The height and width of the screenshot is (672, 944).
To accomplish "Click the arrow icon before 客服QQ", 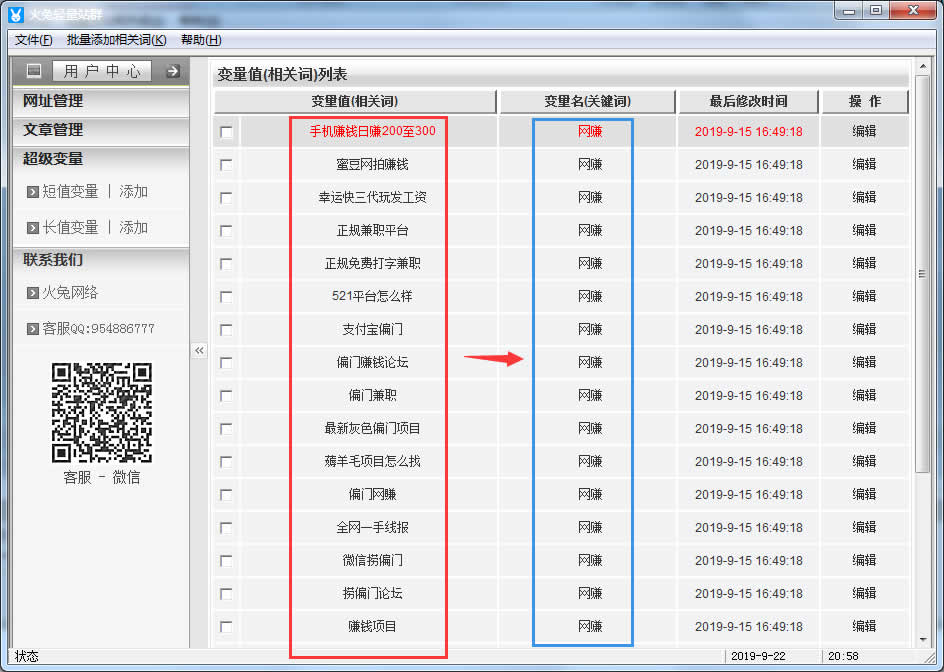I will (x=33, y=329).
